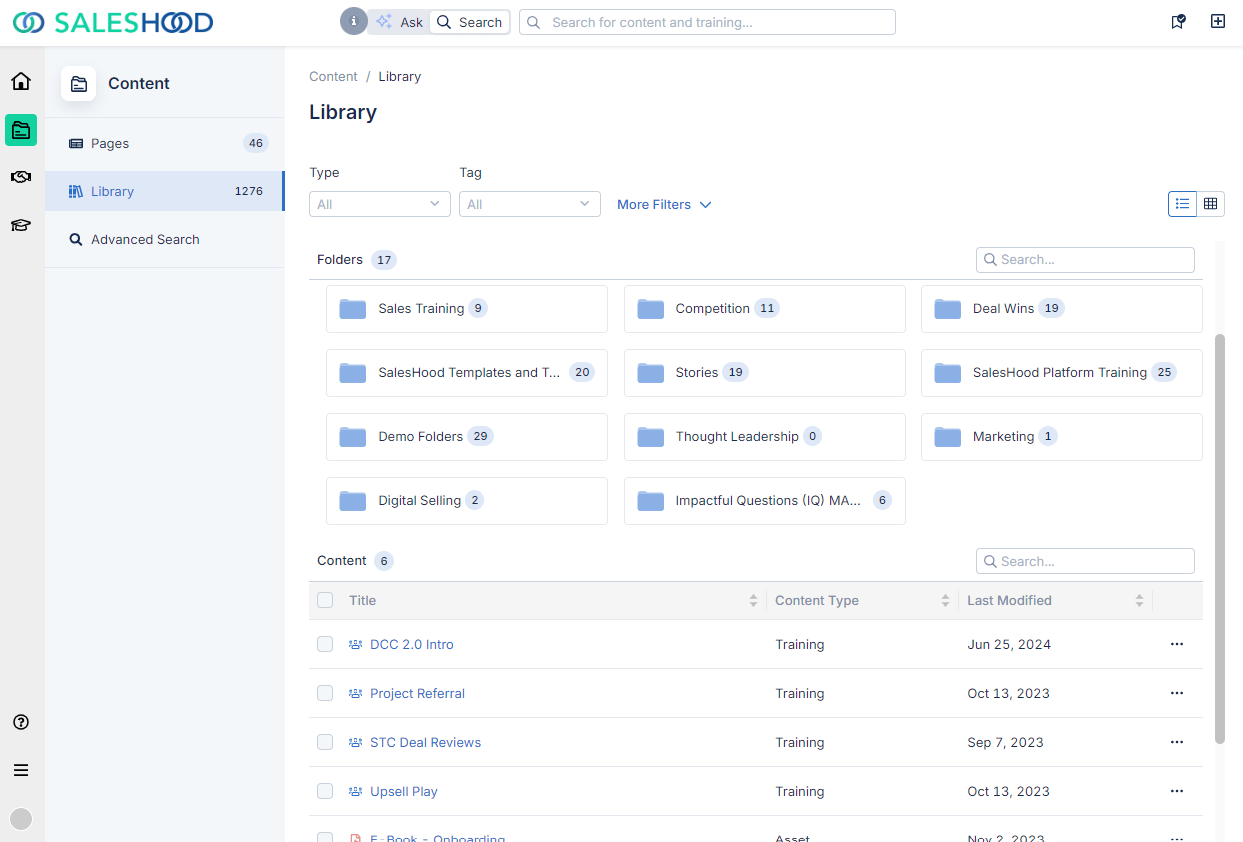Toggle Ask mode in the search switcher
The height and width of the screenshot is (842, 1243).
399,22
